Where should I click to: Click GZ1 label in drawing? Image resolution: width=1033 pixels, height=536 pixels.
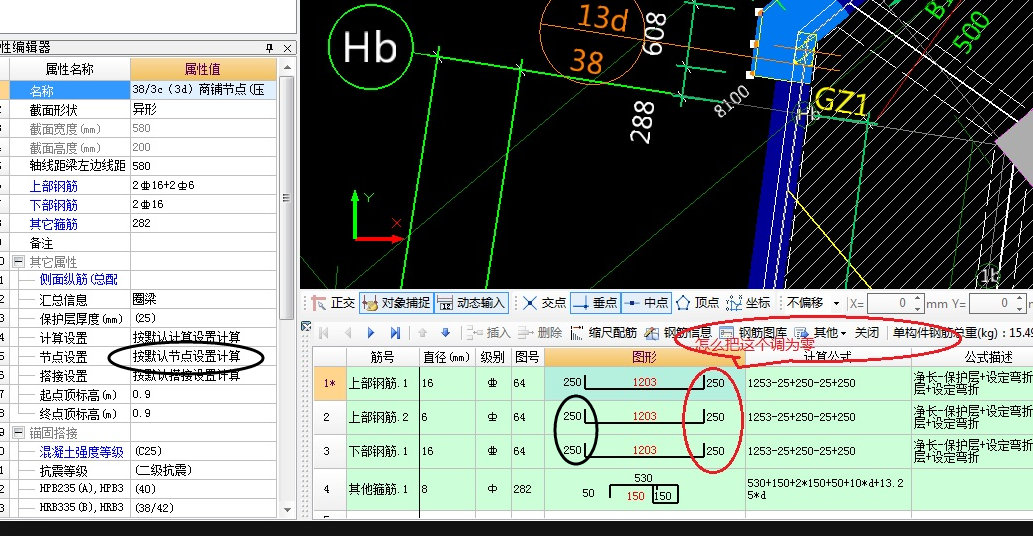click(x=840, y=103)
